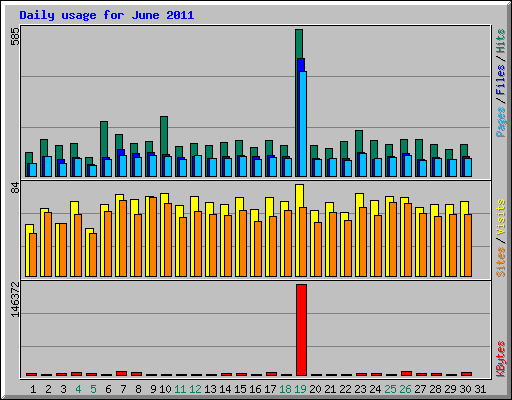Click the green weekend day 12 label

pos(195,389)
